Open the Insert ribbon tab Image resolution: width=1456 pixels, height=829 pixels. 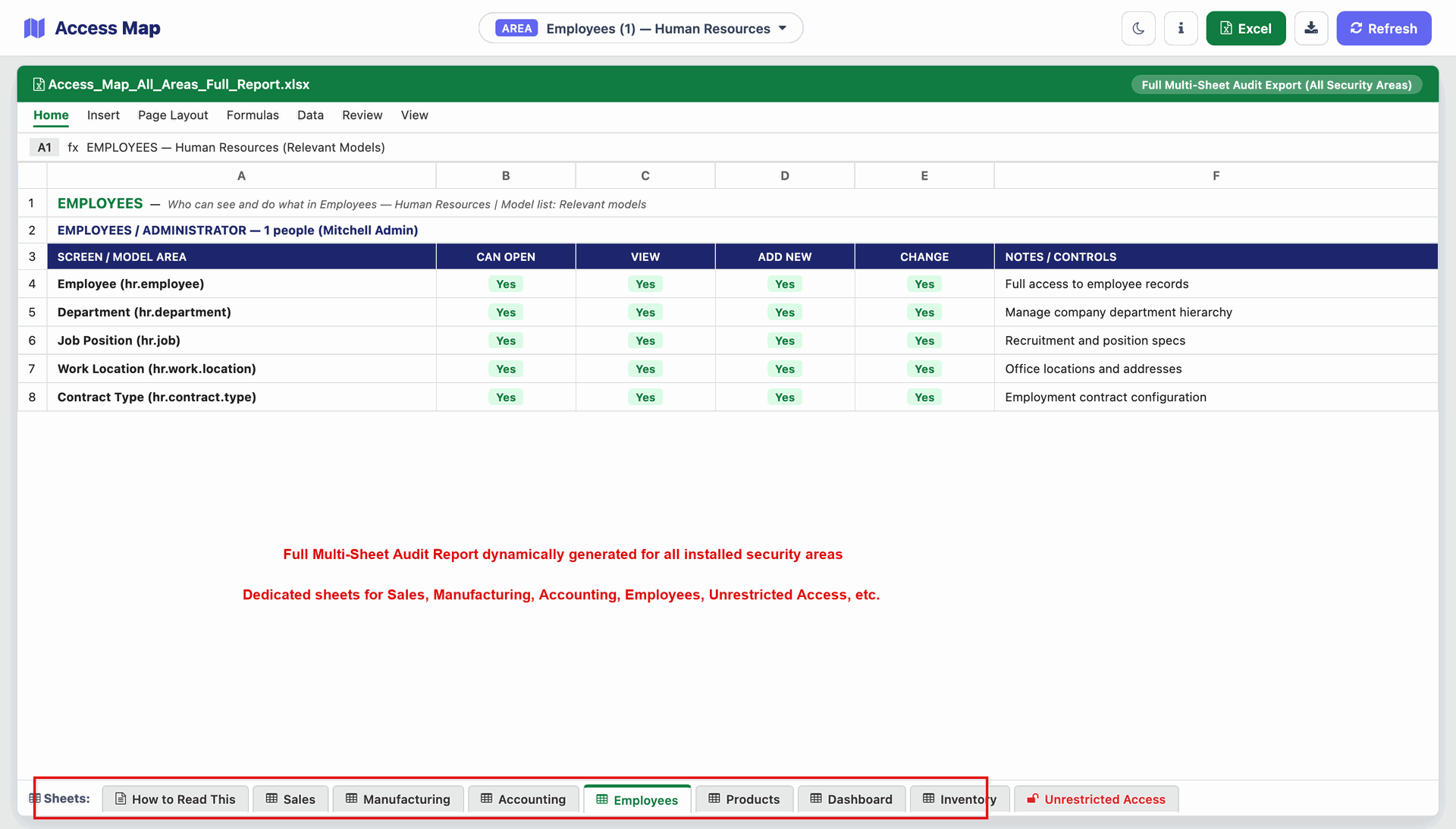[103, 115]
